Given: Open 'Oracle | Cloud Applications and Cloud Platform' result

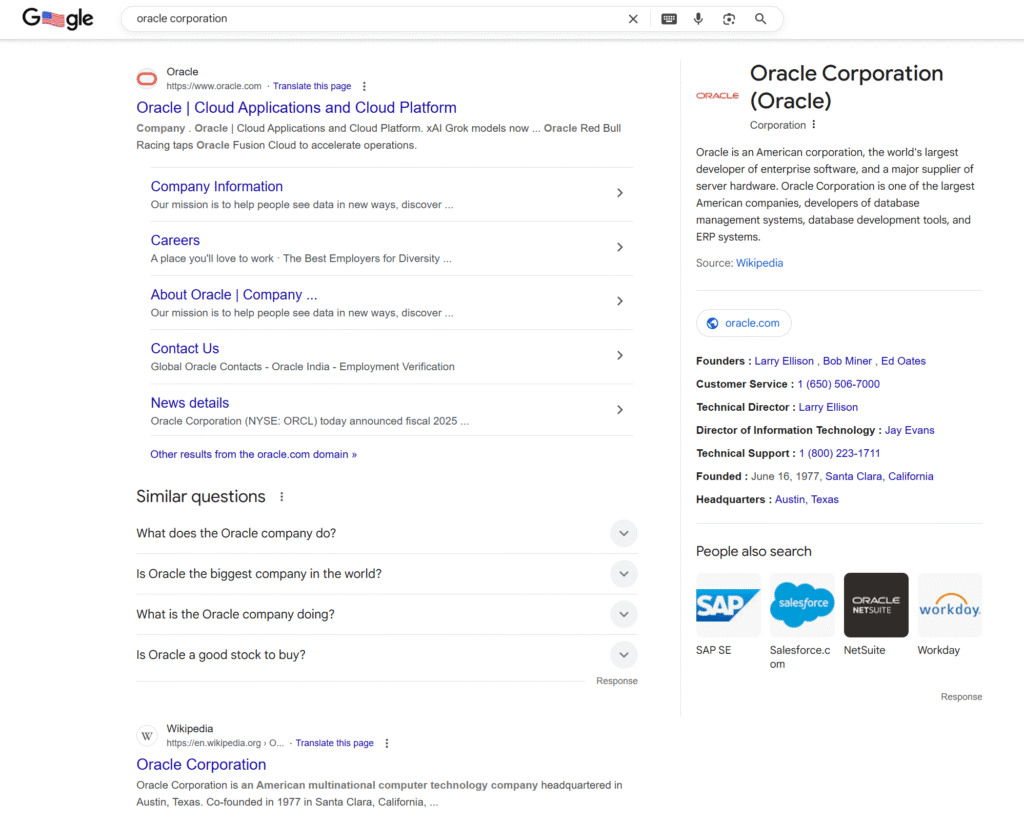Looking at the screenshot, I should (x=296, y=108).
